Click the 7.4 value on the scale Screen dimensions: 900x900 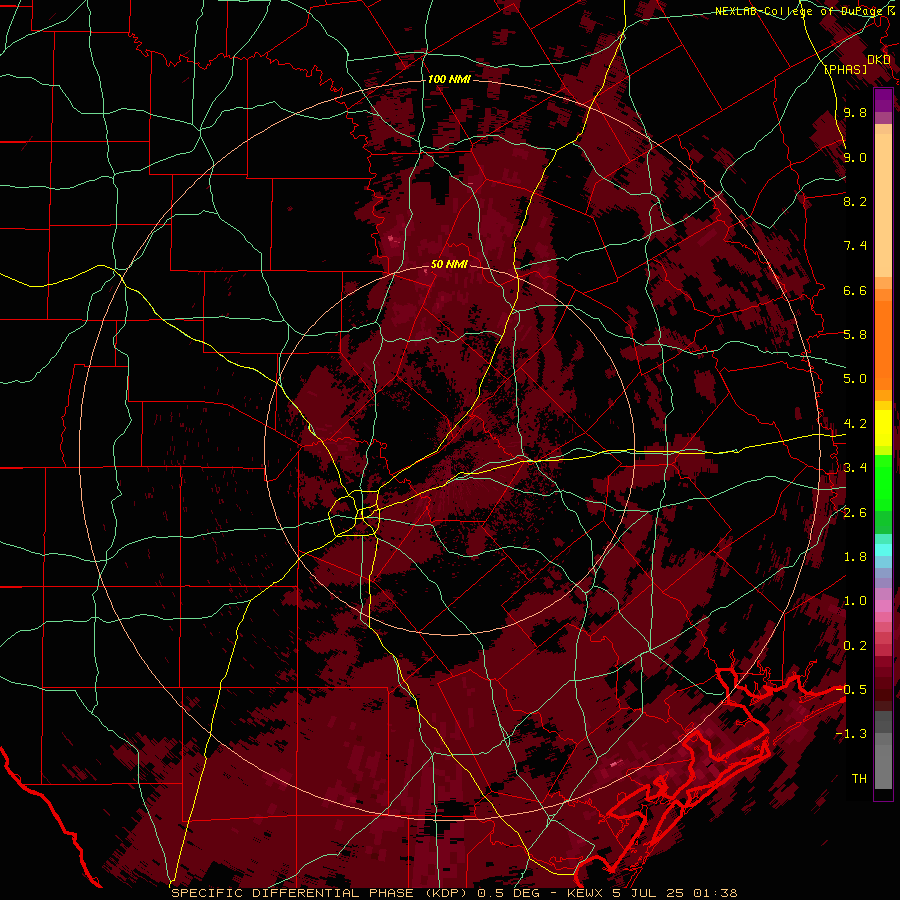[x=855, y=246]
